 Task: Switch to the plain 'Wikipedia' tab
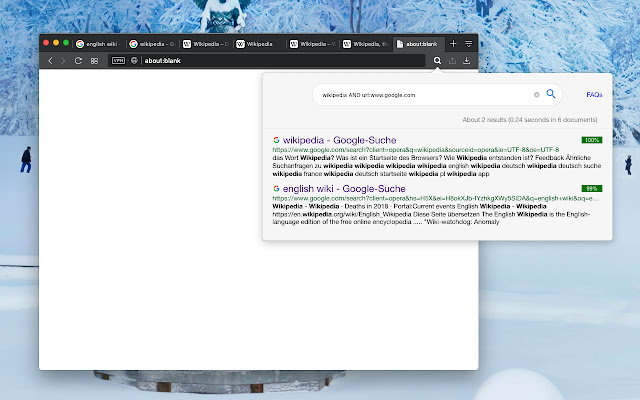pyautogui.click(x=259, y=44)
